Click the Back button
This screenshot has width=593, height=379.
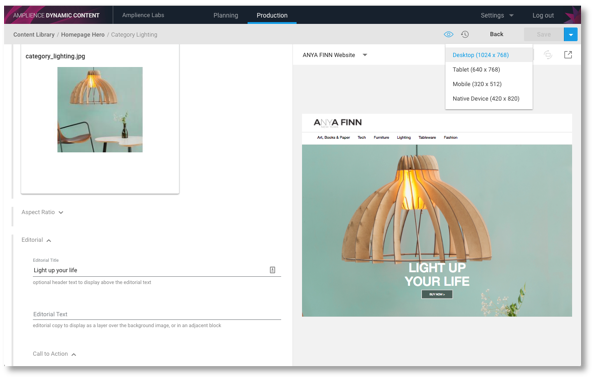point(496,34)
